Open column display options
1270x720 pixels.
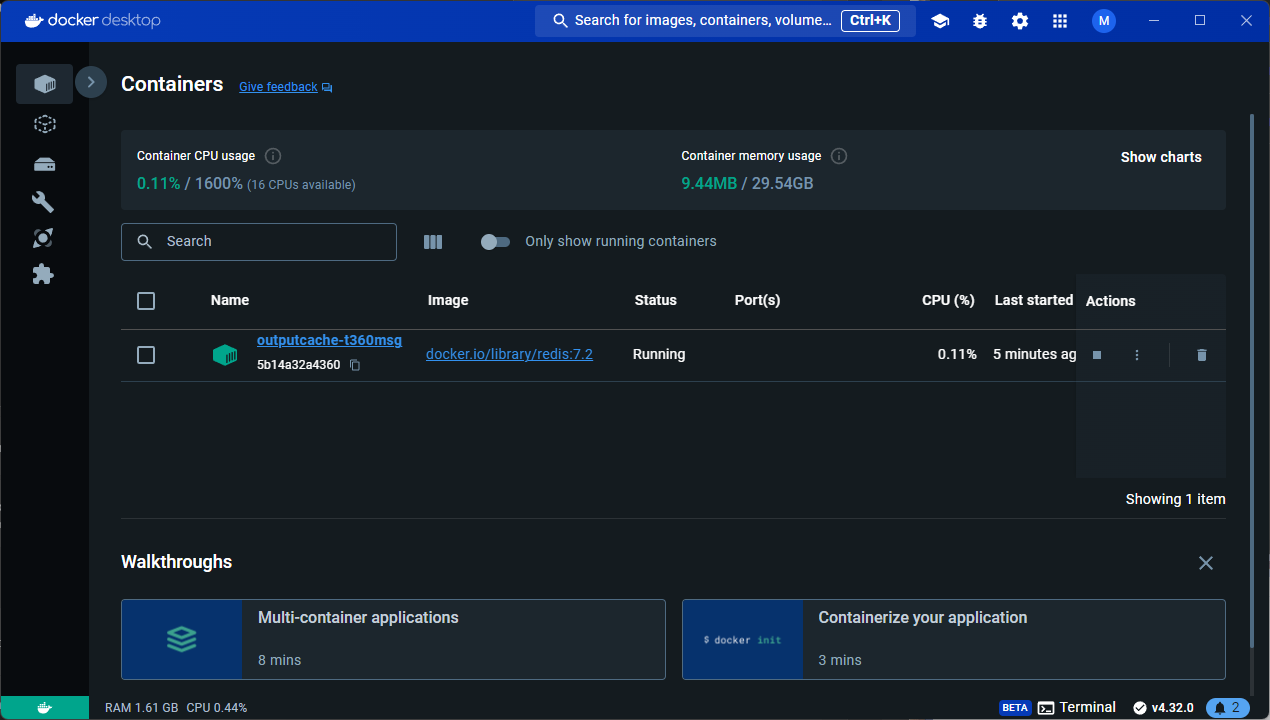coord(433,242)
